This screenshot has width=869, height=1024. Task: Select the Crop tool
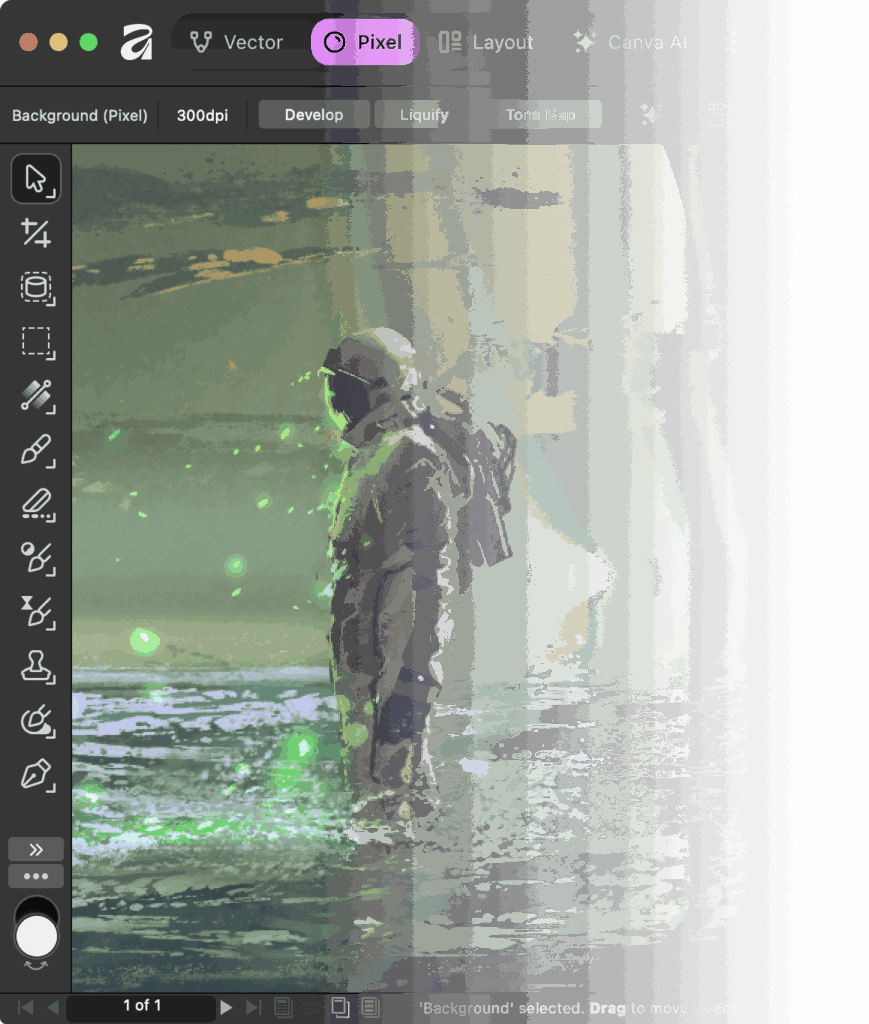36,234
